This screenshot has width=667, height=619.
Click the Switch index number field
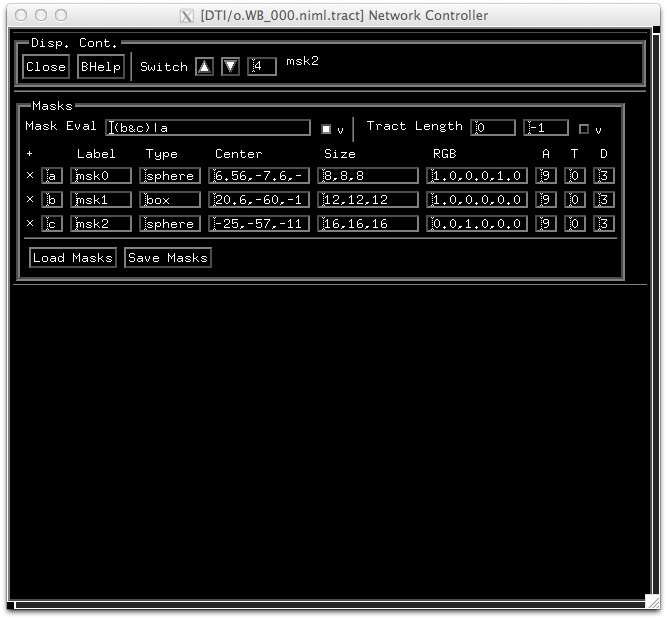(x=262, y=67)
